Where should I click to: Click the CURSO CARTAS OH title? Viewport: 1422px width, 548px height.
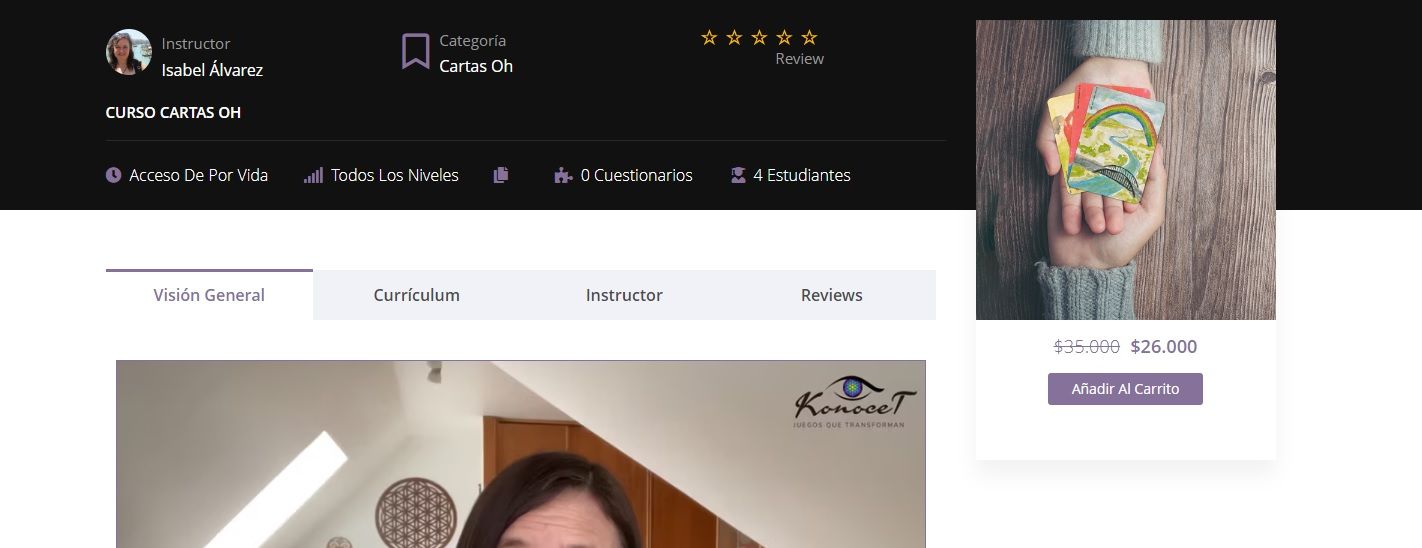click(173, 112)
